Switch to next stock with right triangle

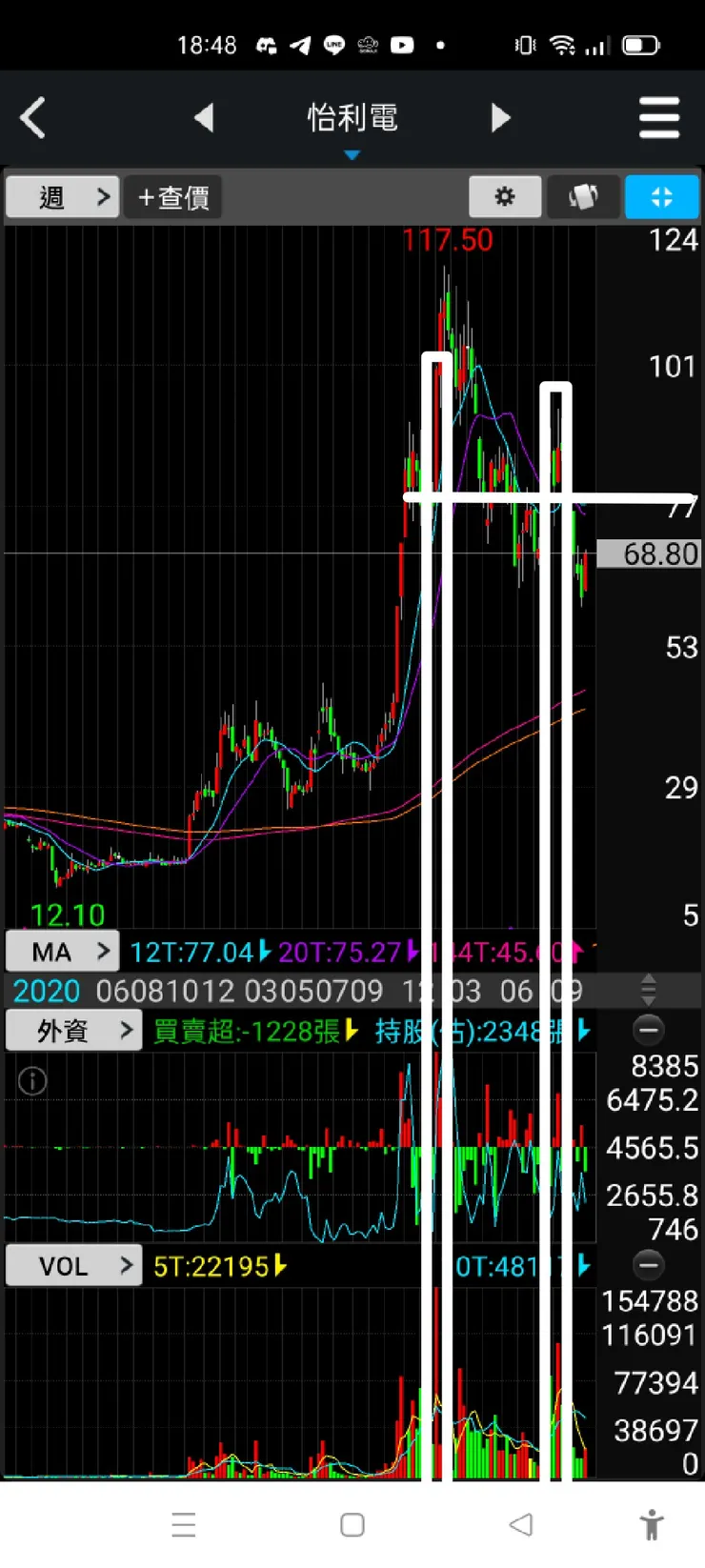point(501,118)
